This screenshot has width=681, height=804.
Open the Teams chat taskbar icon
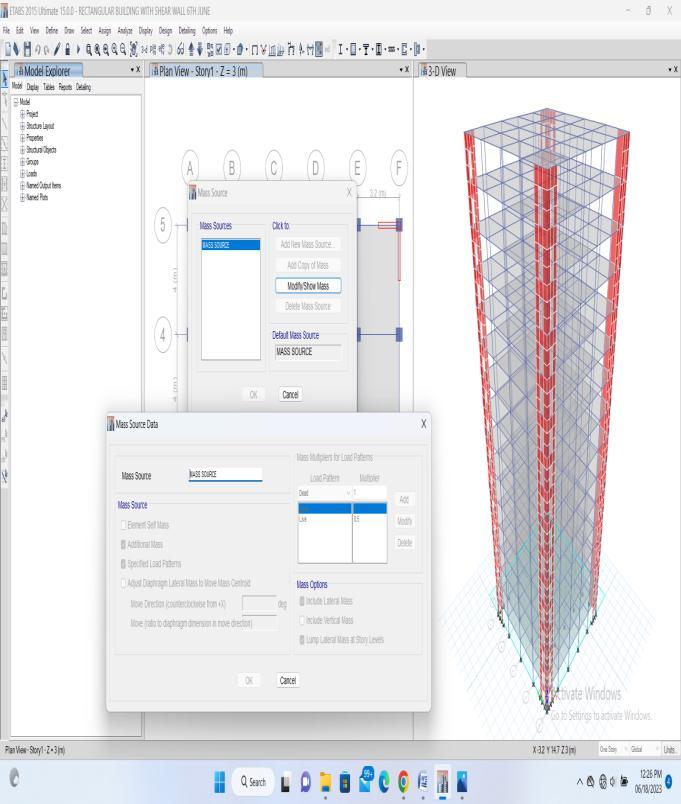point(306,781)
